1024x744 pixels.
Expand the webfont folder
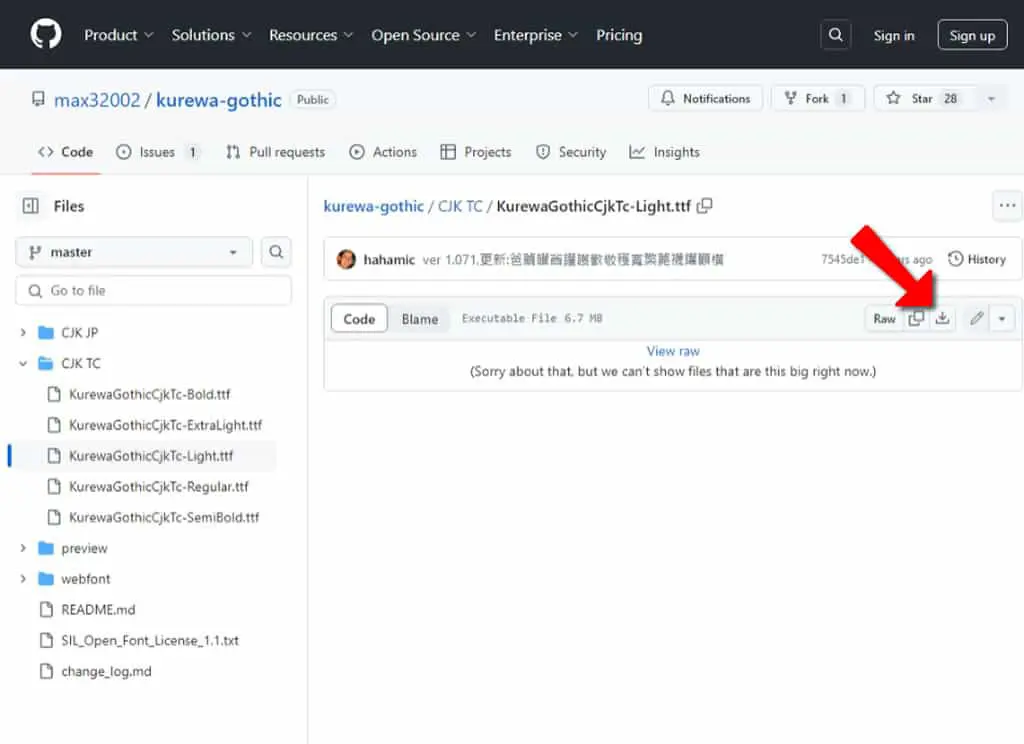coord(23,579)
